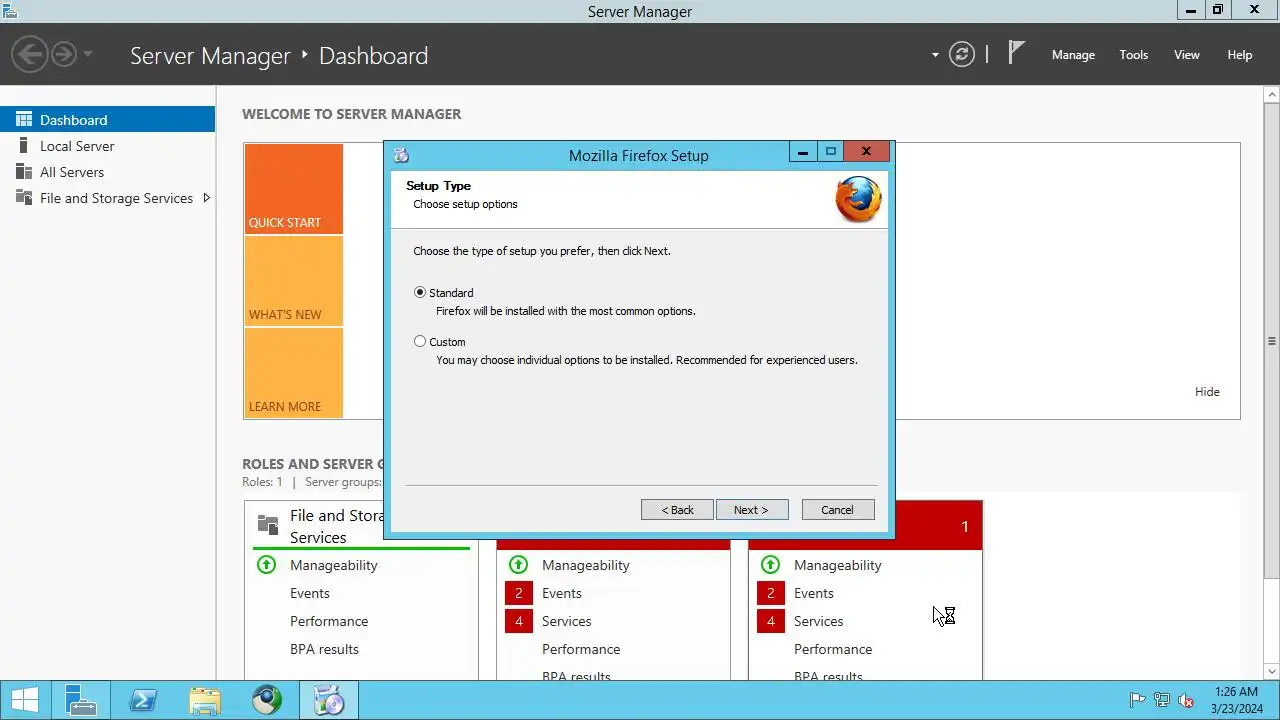Open the Manage menu in Server Manager
This screenshot has height=720, width=1280.
pos(1073,55)
